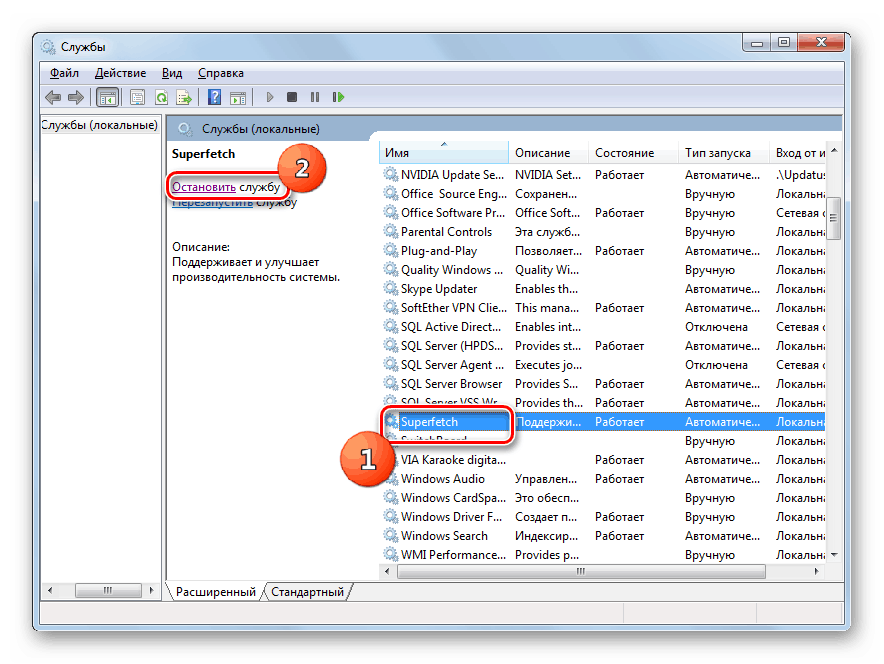Select the SQL Server Agent ... service
This screenshot has width=884, height=664.
(603, 365)
